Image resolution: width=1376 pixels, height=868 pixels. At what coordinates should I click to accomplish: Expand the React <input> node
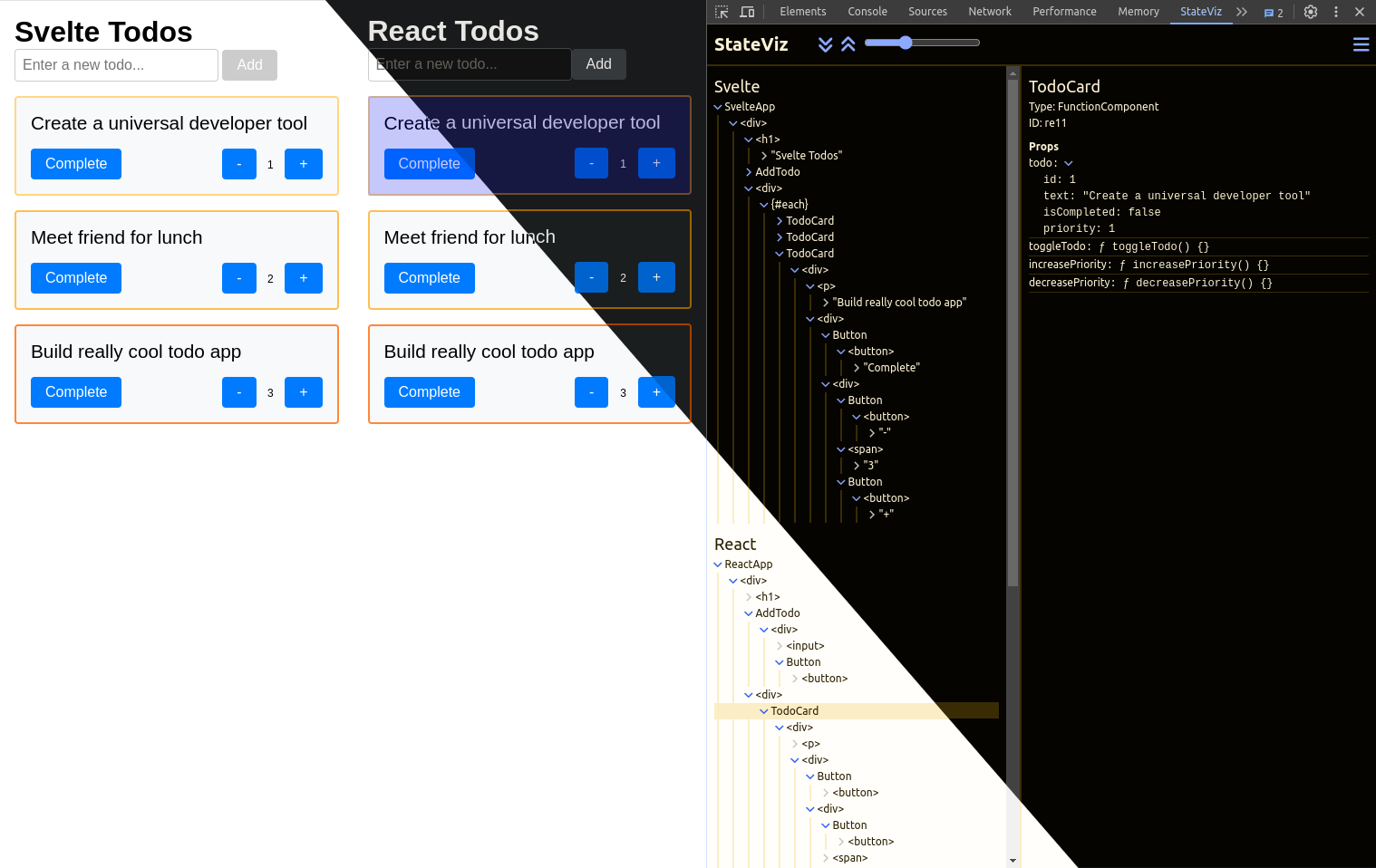(x=780, y=646)
